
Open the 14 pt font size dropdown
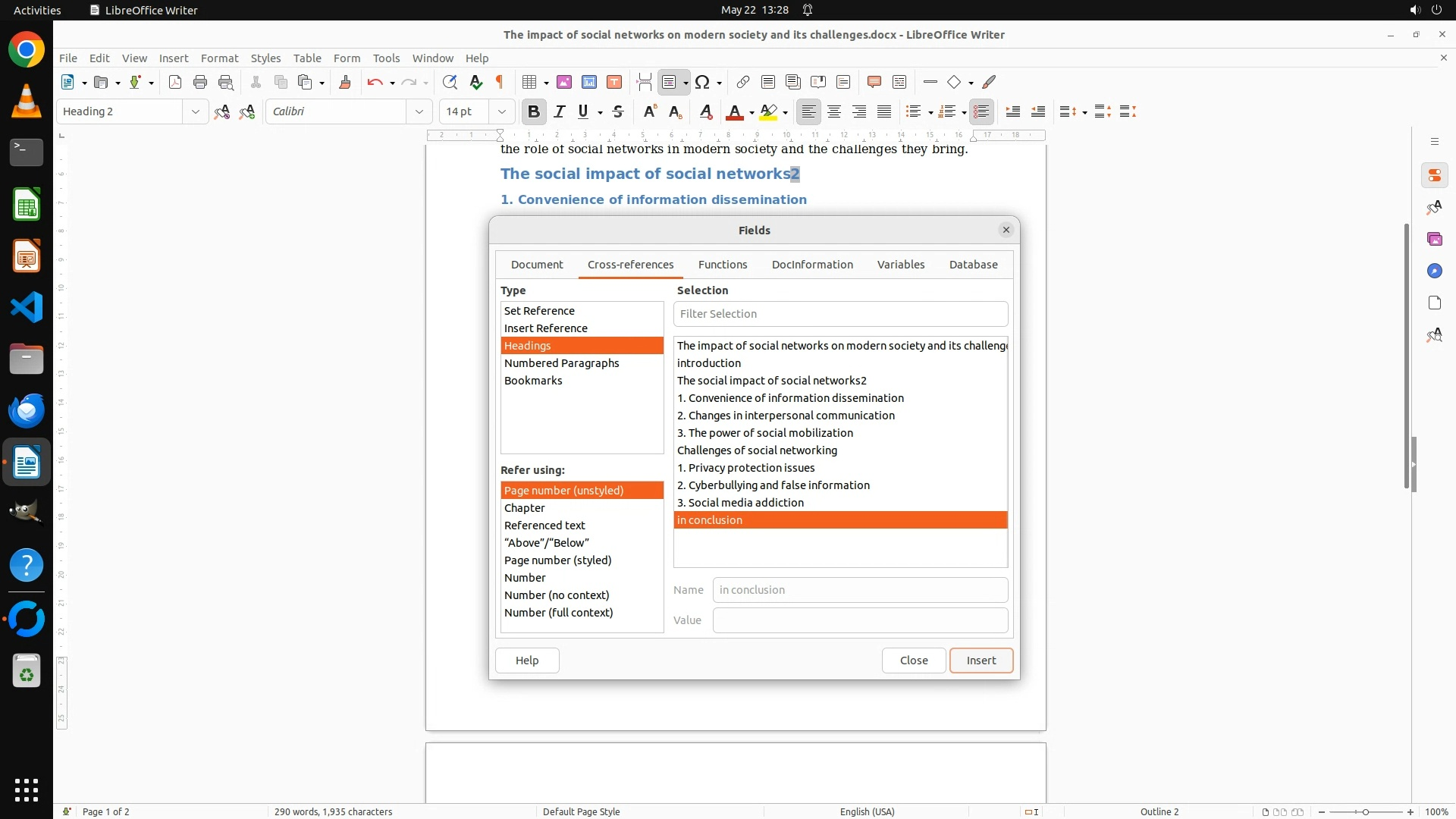tap(501, 111)
